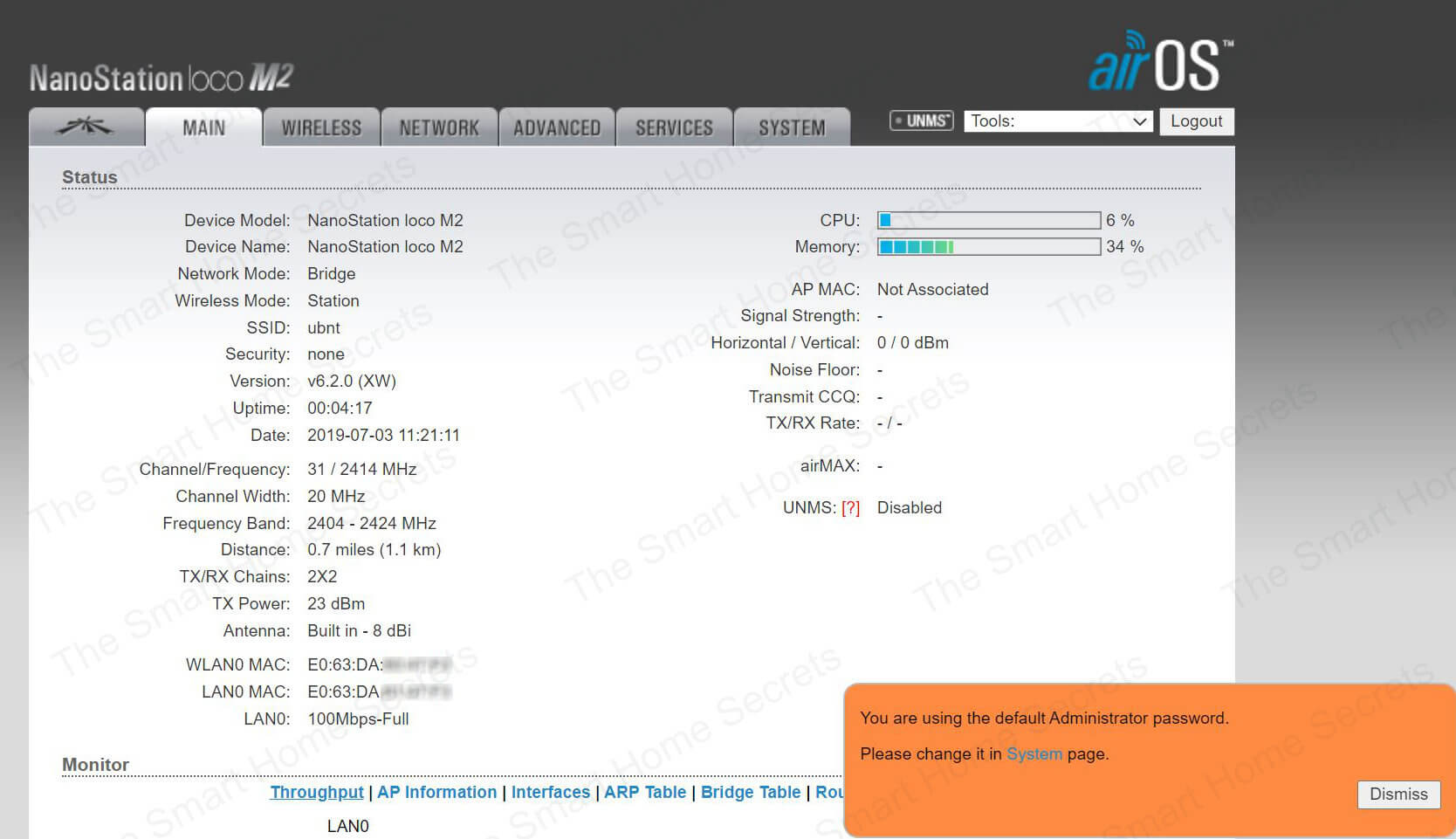Click the UNMS help question mark
The height and width of the screenshot is (839, 1456).
click(850, 508)
